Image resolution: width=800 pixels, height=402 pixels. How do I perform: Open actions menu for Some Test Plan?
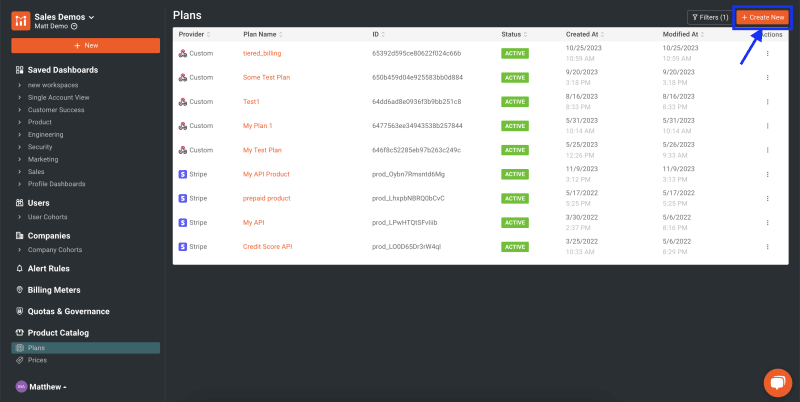(767, 78)
